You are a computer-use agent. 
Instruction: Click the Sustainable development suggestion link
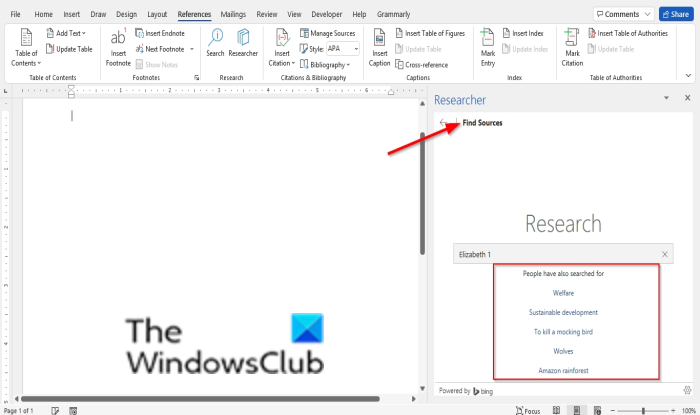[x=563, y=312]
